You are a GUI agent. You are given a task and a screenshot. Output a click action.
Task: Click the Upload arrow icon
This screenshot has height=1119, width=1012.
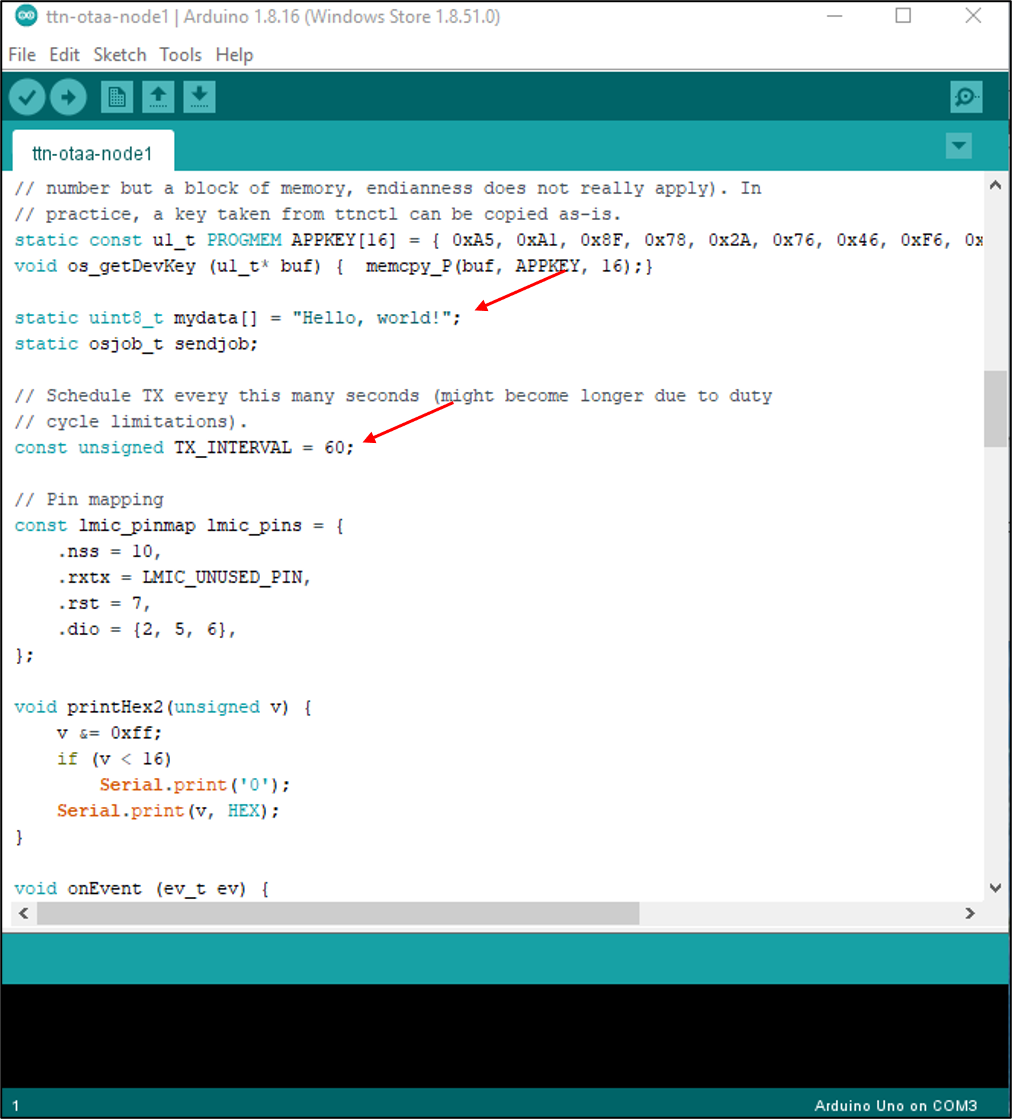[67, 96]
